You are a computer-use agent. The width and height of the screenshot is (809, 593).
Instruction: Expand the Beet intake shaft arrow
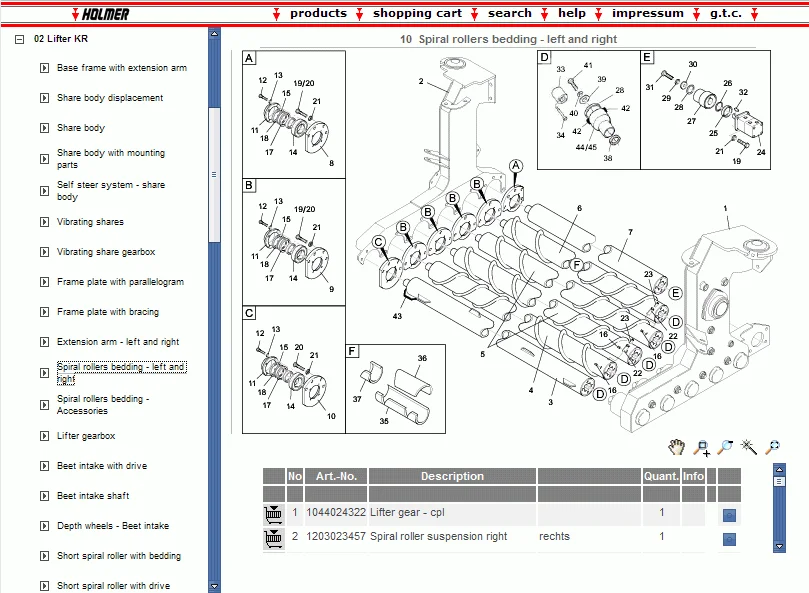(x=45, y=496)
